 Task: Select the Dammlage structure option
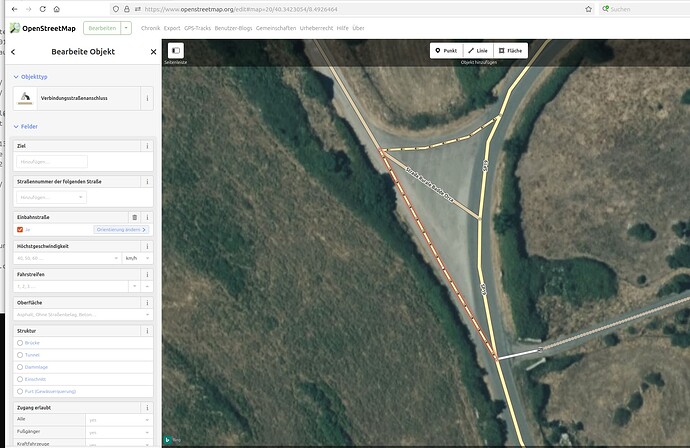[x=20, y=367]
